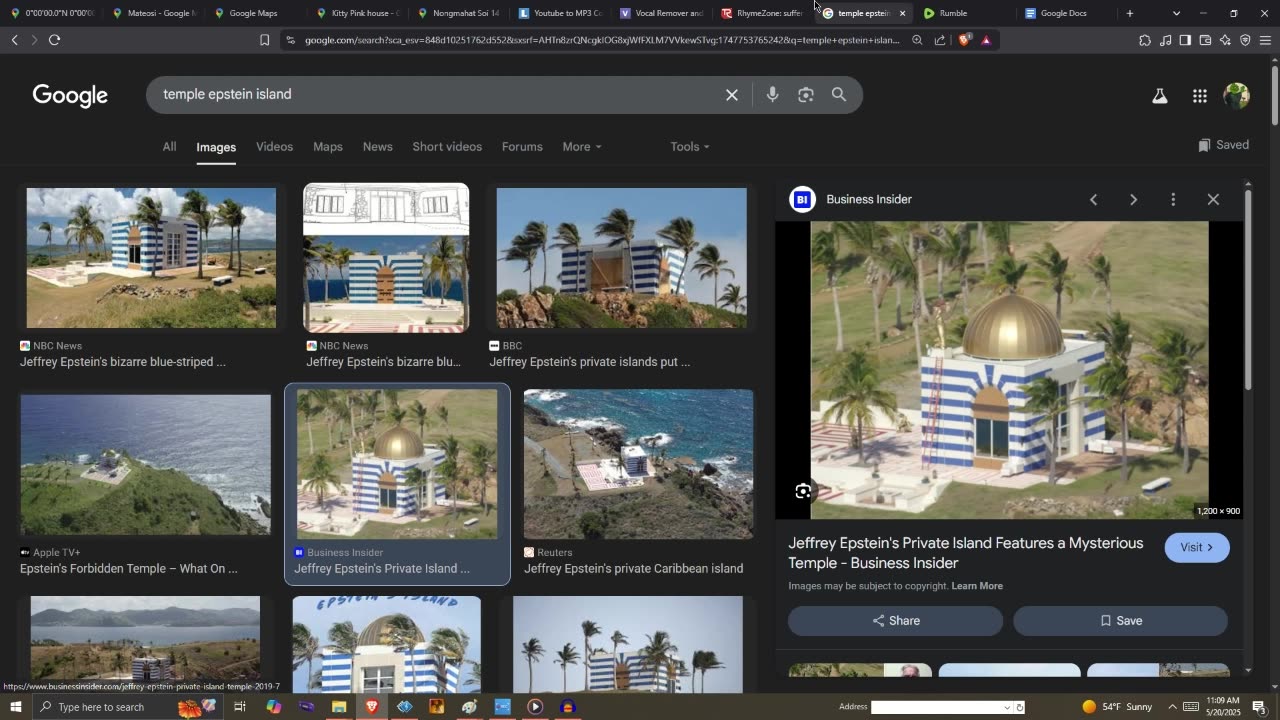This screenshot has height=720, width=1280.
Task: Open the taskbar notification center
Action: (x=1259, y=707)
